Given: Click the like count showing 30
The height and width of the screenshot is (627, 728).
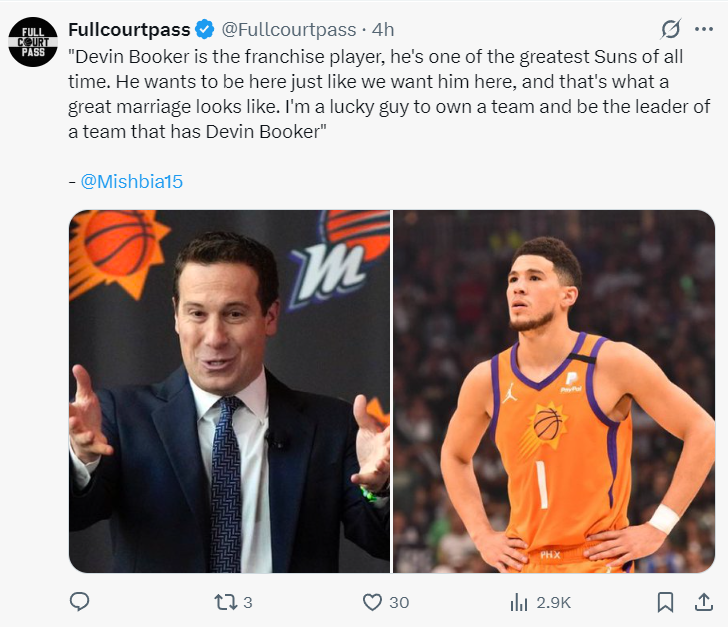Looking at the screenshot, I should (399, 602).
